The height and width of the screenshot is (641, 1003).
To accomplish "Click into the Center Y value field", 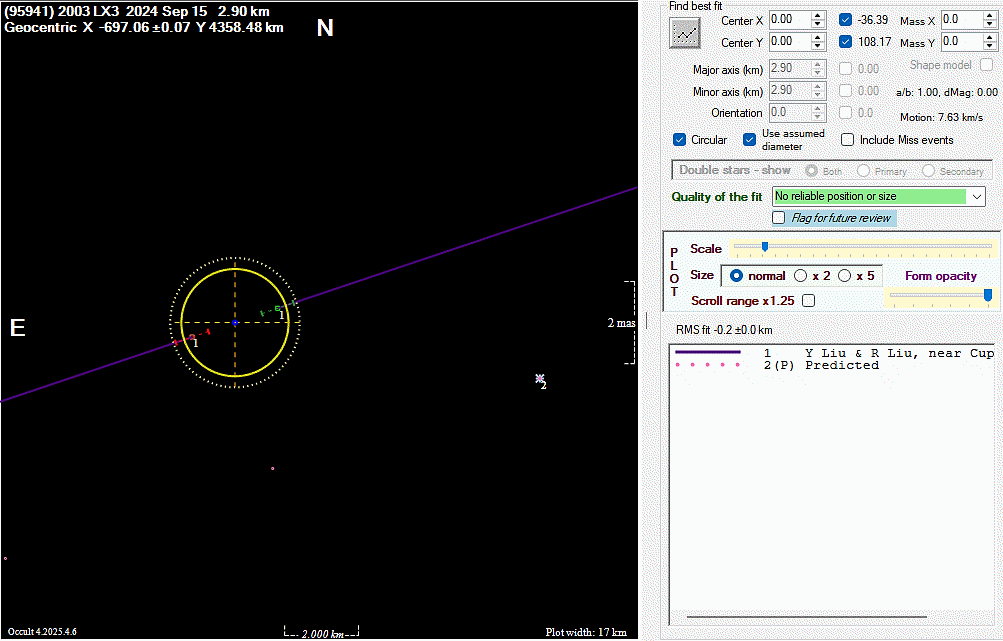I will [790, 42].
